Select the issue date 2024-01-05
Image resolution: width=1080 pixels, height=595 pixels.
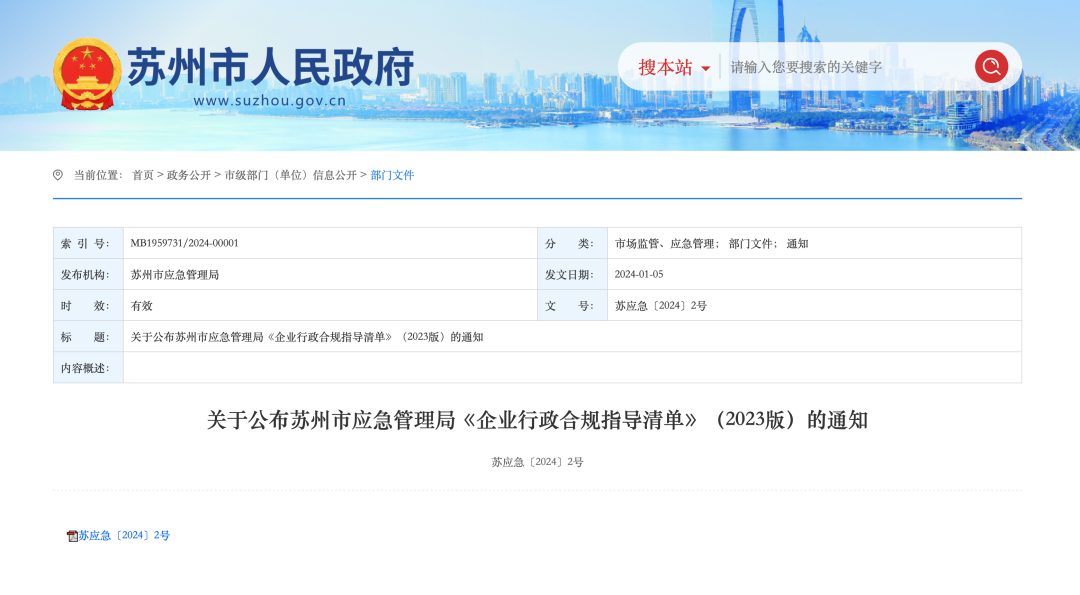point(638,274)
